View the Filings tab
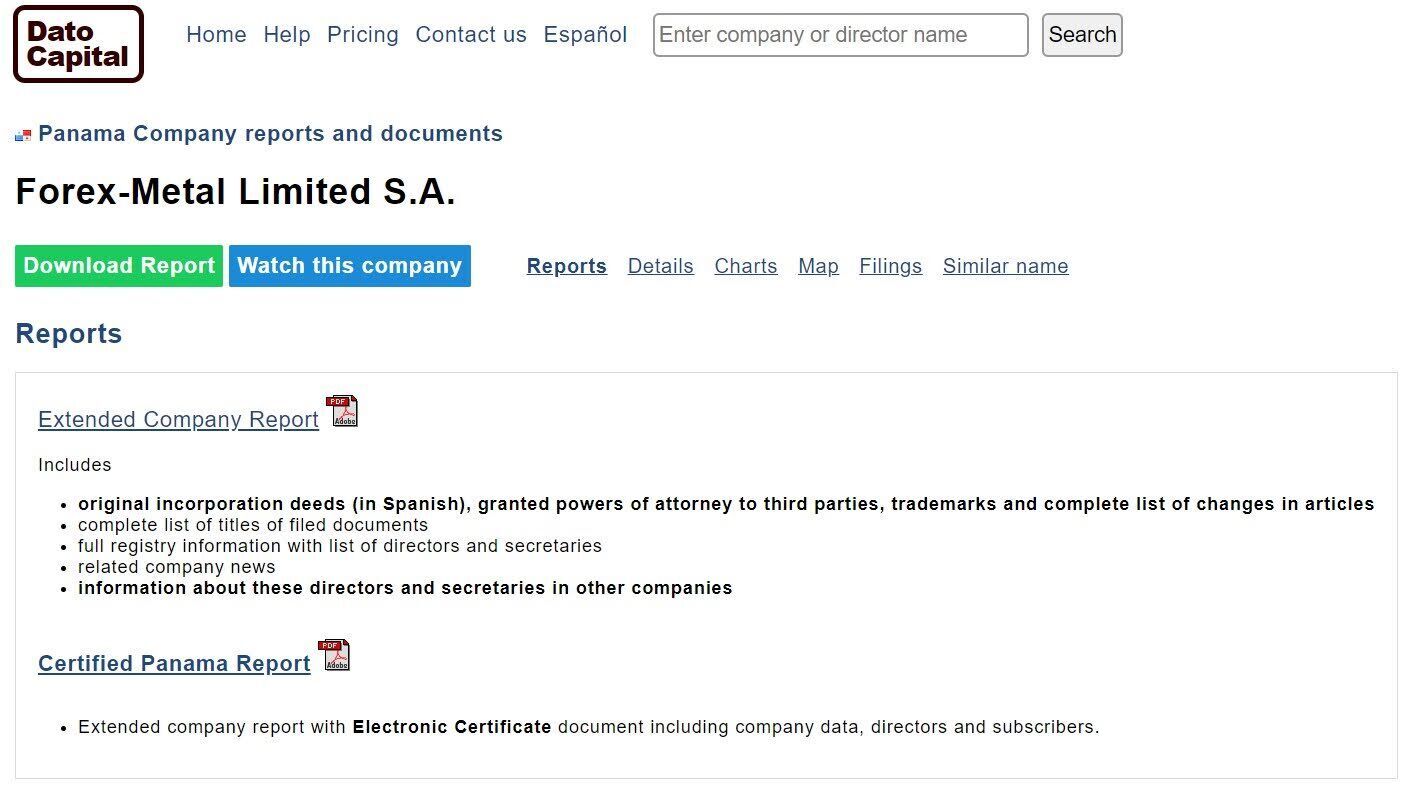The height and width of the screenshot is (792, 1409). [891, 266]
